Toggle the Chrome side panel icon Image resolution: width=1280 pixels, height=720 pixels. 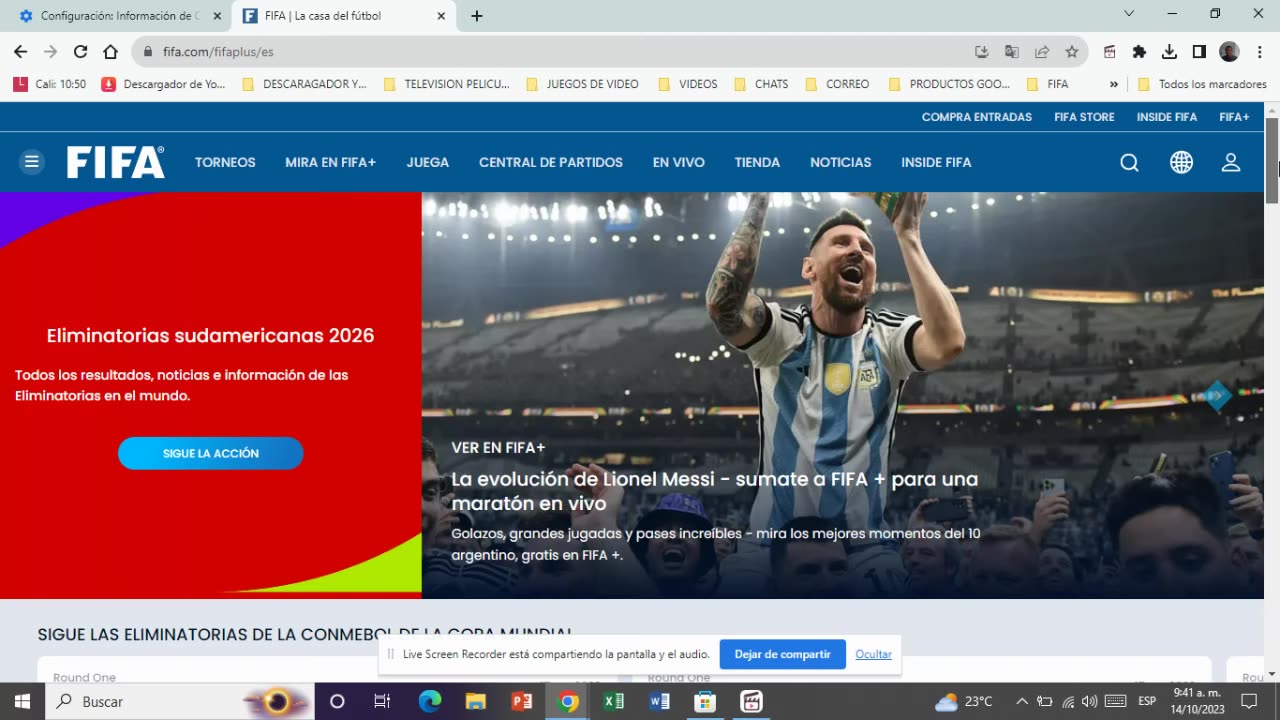1199,52
